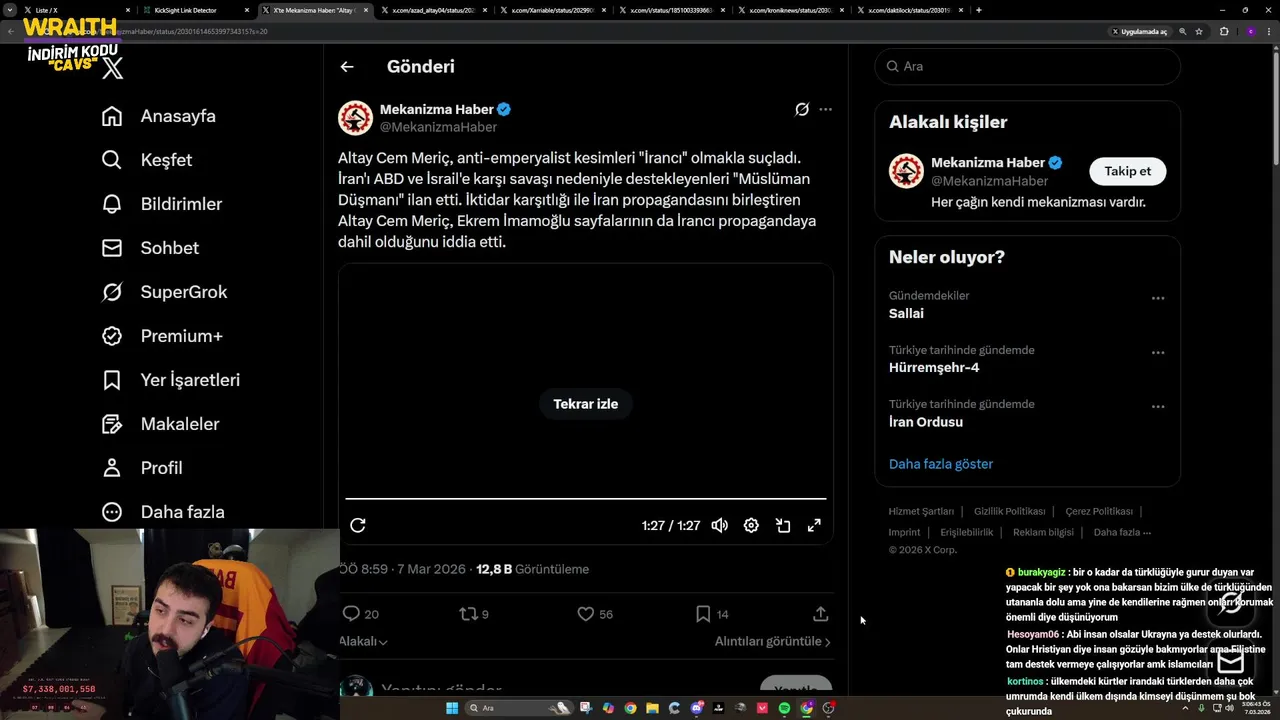The height and width of the screenshot is (720, 1280).
Task: Expand Daha fazla footer menu
Action: click(x=1122, y=532)
